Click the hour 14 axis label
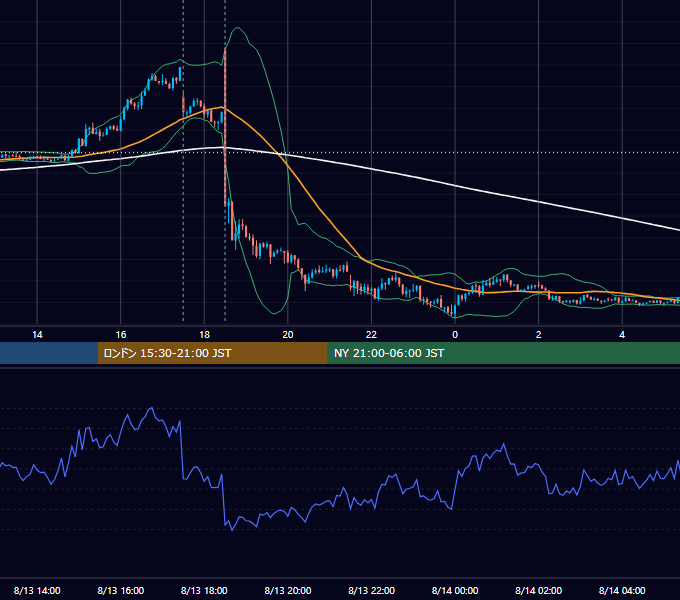This screenshot has width=680, height=600. coord(37,335)
